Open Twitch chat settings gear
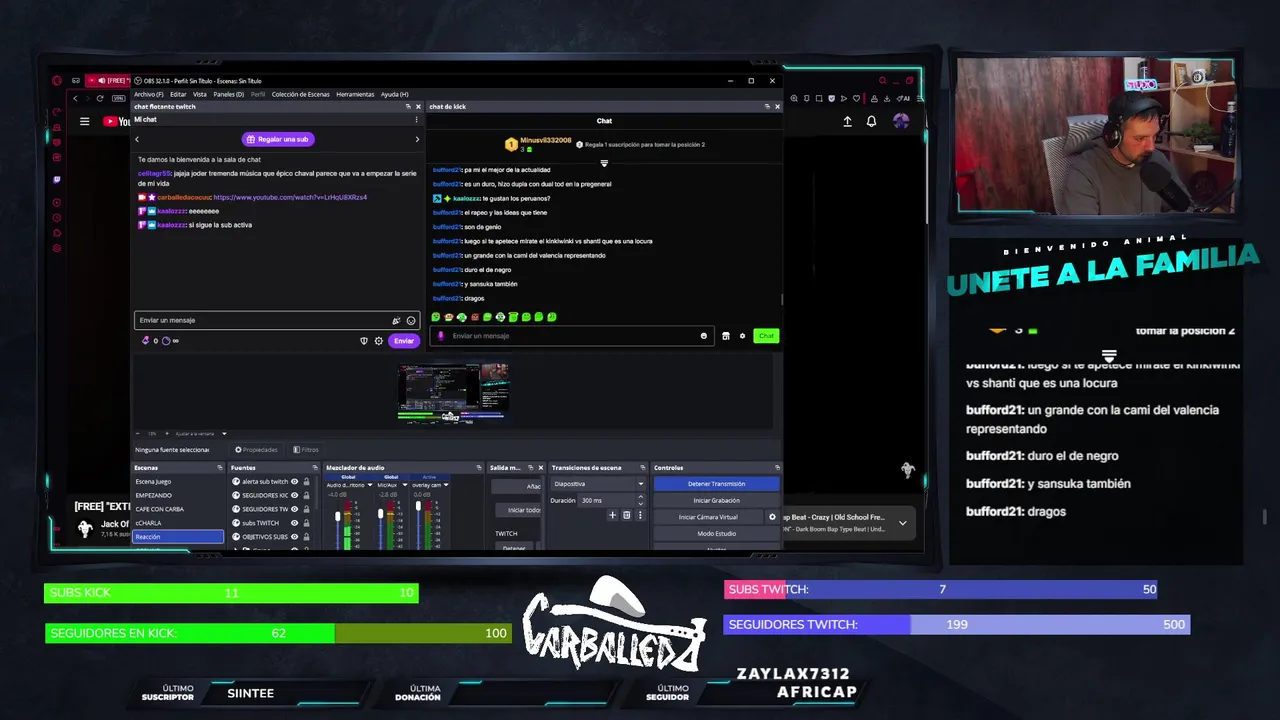 378,341
